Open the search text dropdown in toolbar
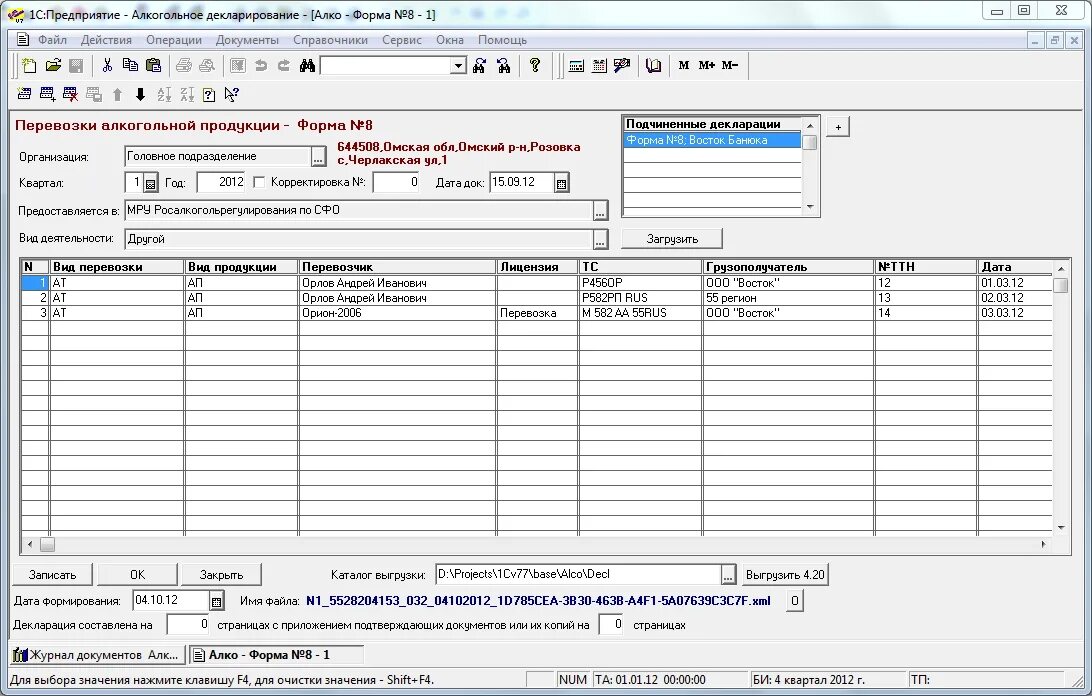 pos(458,65)
